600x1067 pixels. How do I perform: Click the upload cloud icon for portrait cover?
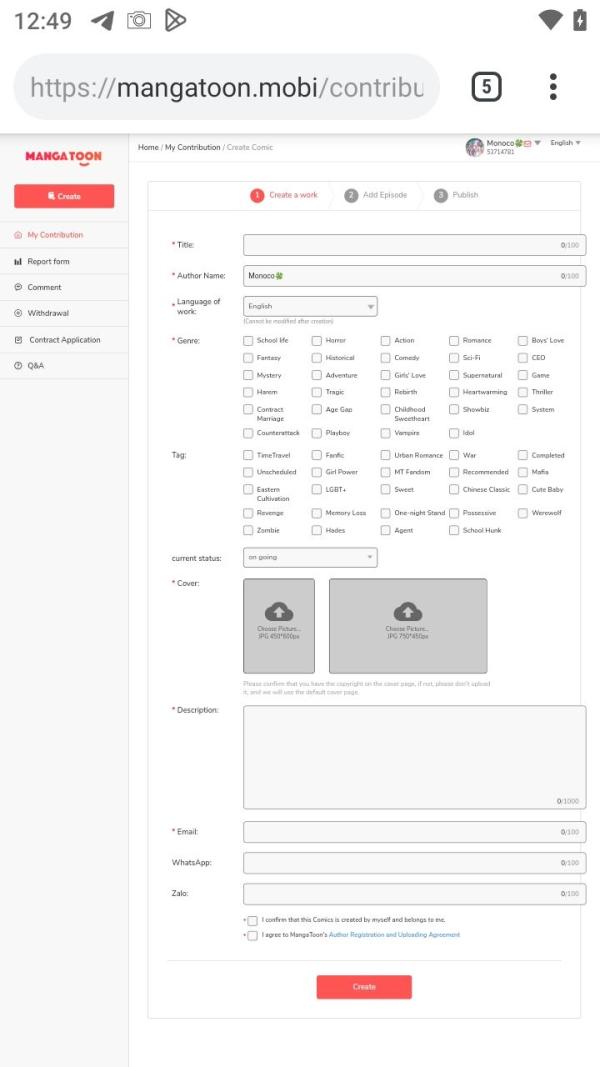point(279,611)
